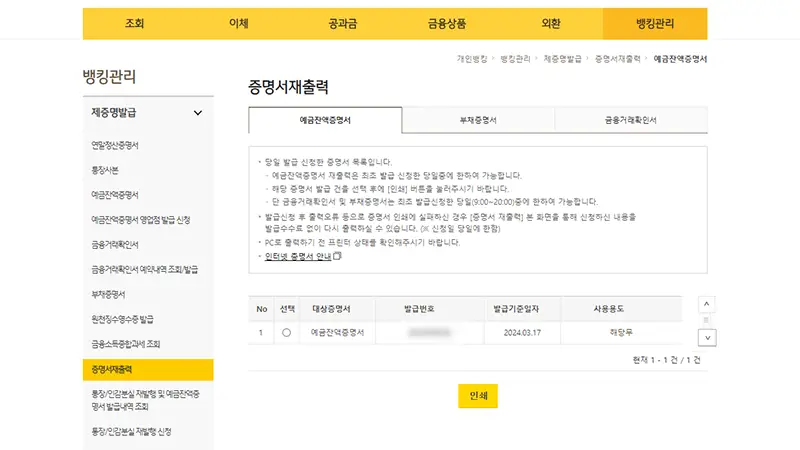Click the table scrollbar thumb between the arrows
800x450 pixels.
707,320
